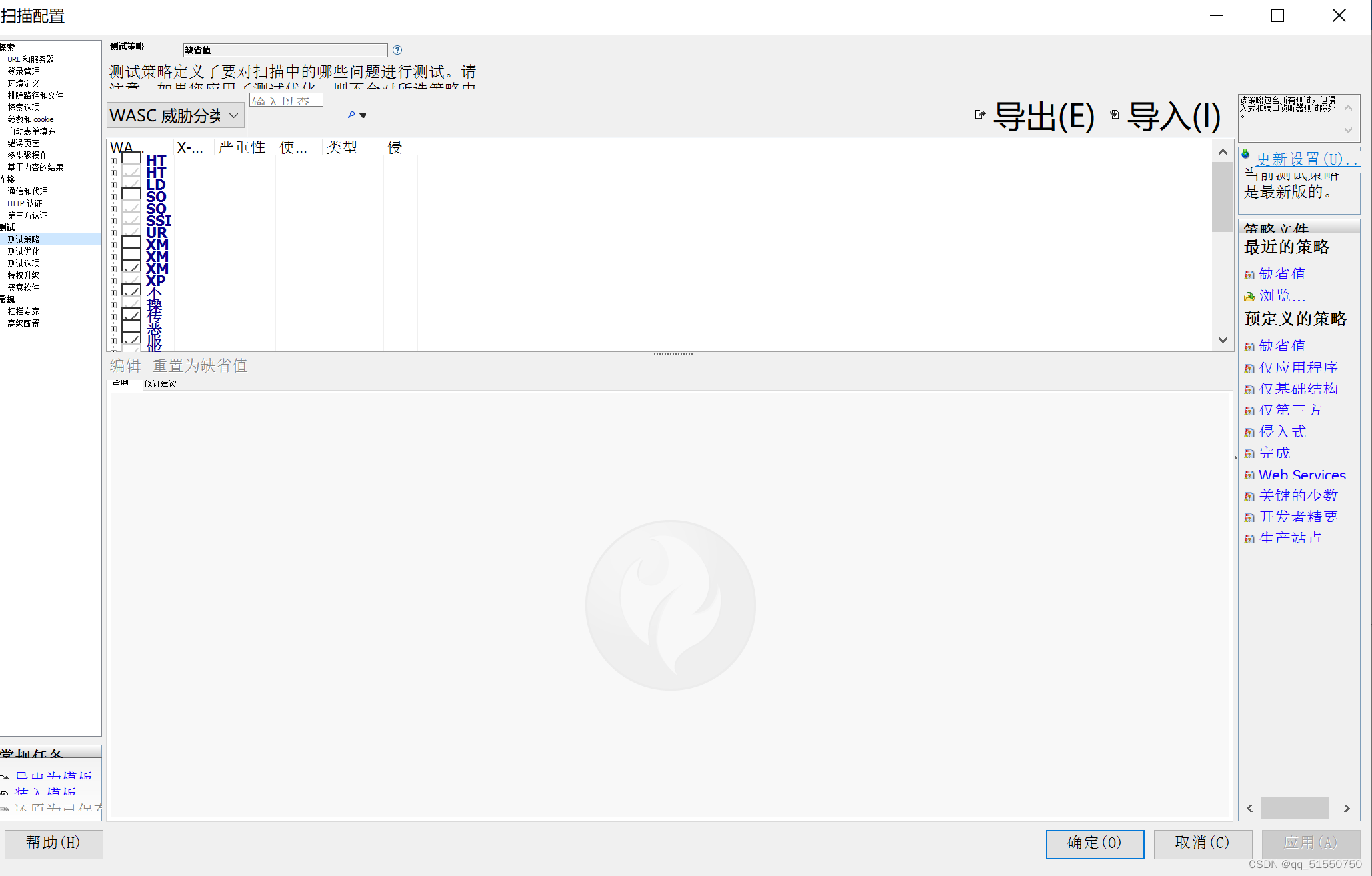Click the magnifier search icon
1372x876 pixels.
351,115
